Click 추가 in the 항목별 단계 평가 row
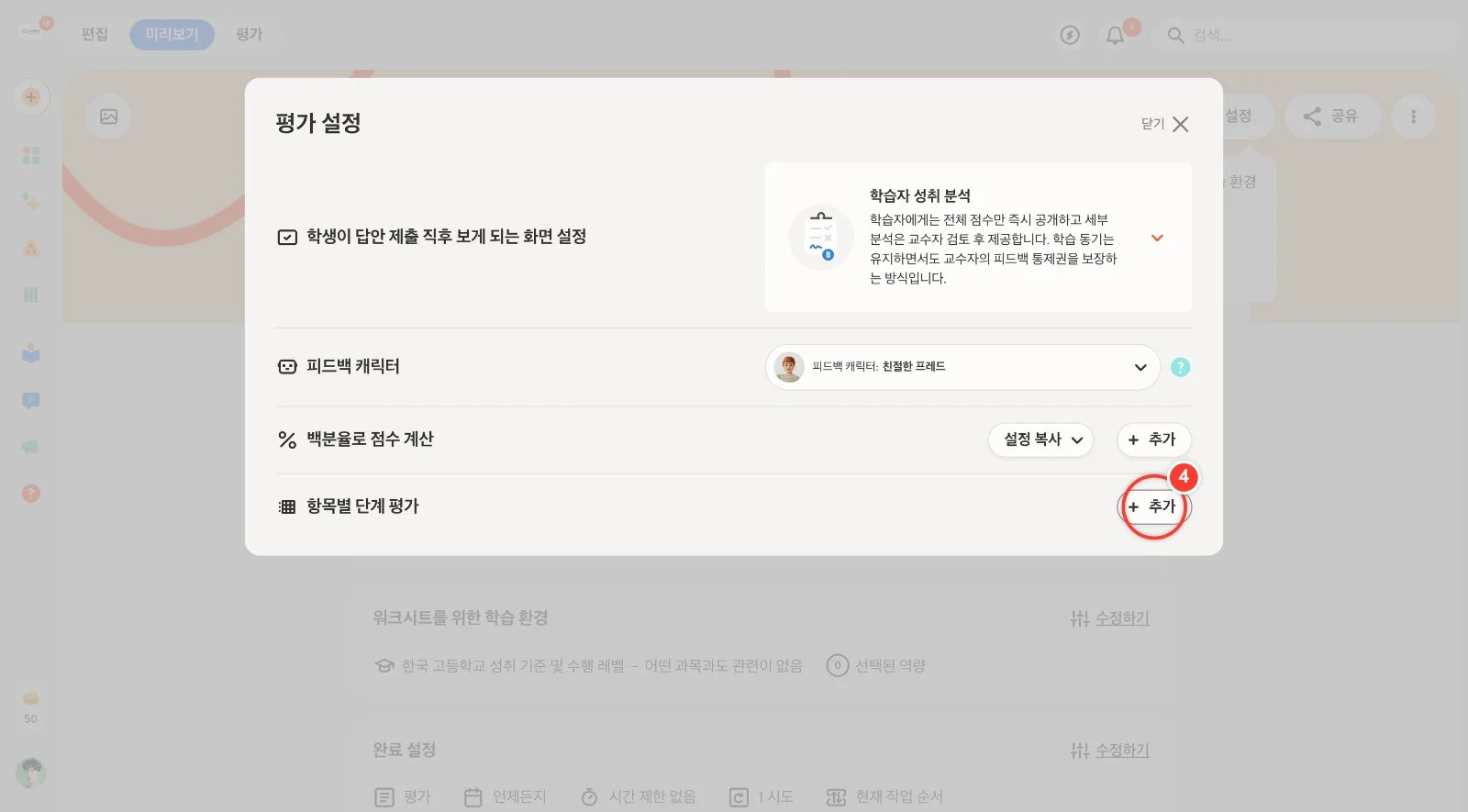The height and width of the screenshot is (812, 1468). pyautogui.click(x=1153, y=506)
